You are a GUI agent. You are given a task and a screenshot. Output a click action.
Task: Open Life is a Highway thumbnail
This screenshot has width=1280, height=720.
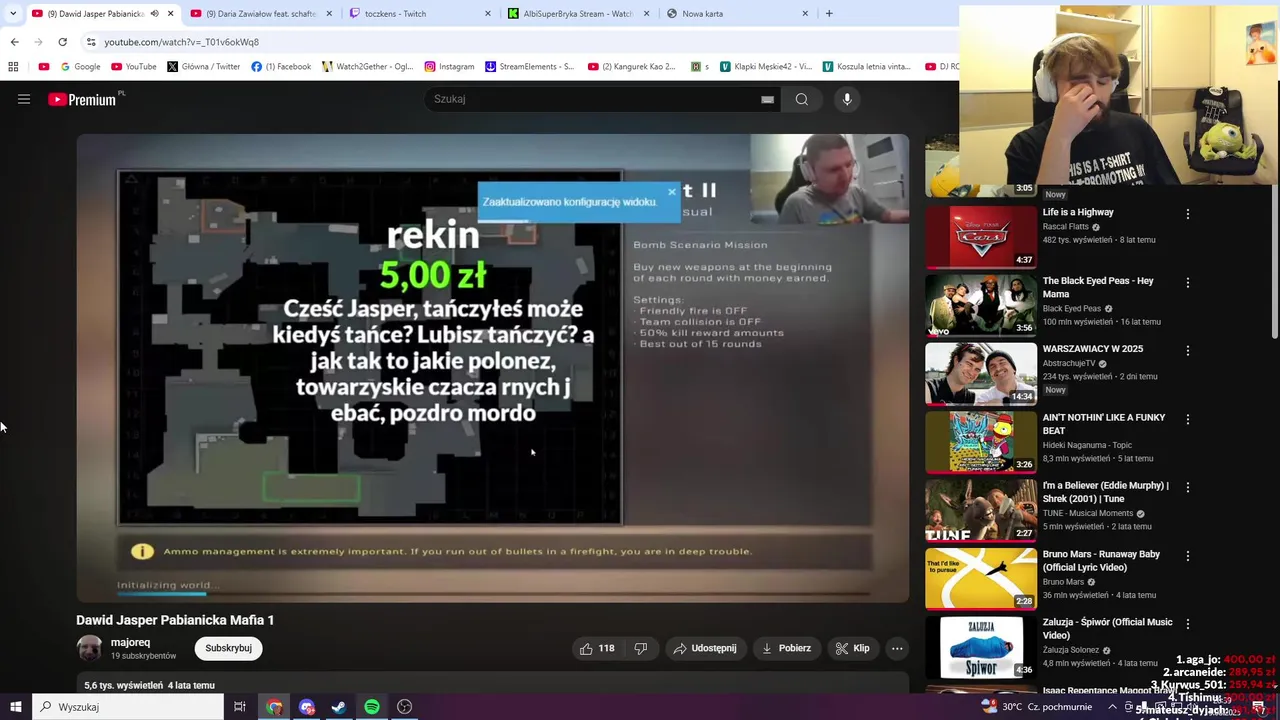[981, 237]
